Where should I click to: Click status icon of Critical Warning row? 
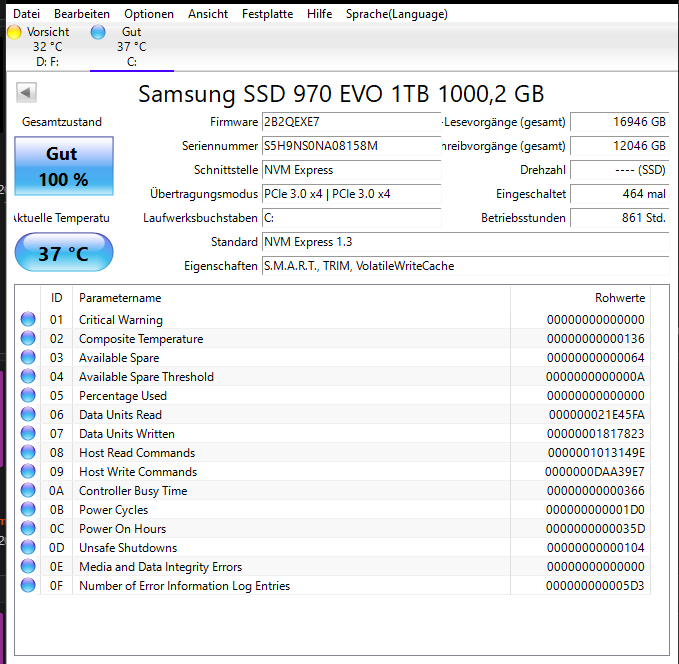[28, 319]
